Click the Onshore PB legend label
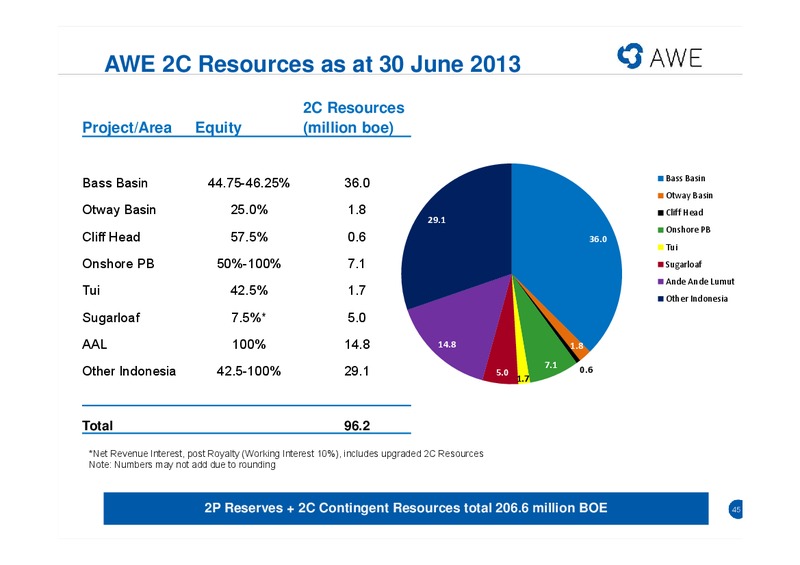Image resolution: width=800 pixels, height=565 pixels. 688,230
